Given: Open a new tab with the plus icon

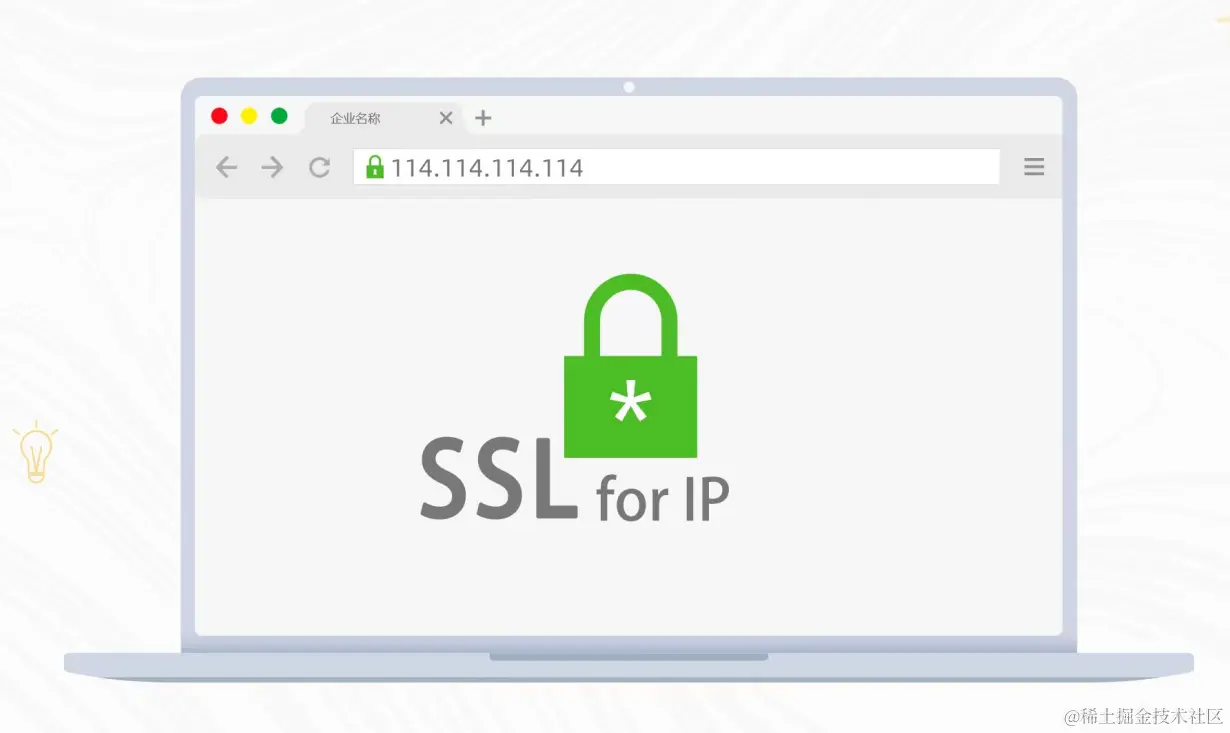Looking at the screenshot, I should coord(483,118).
